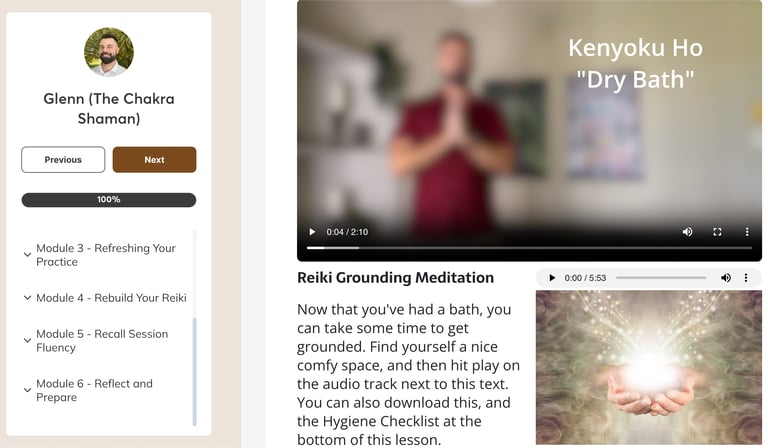Mute the audio player speaker icon
Image resolution: width=768 pixels, height=448 pixels.
pos(726,278)
